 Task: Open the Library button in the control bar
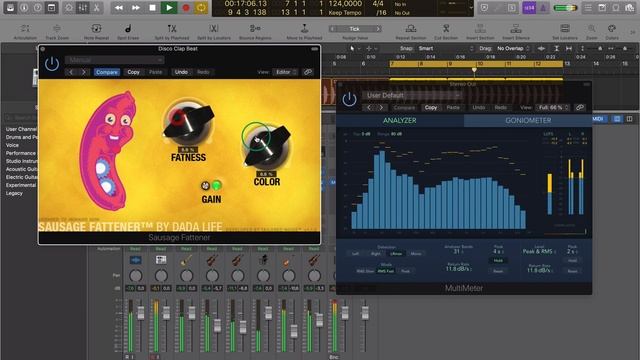tap(10, 7)
